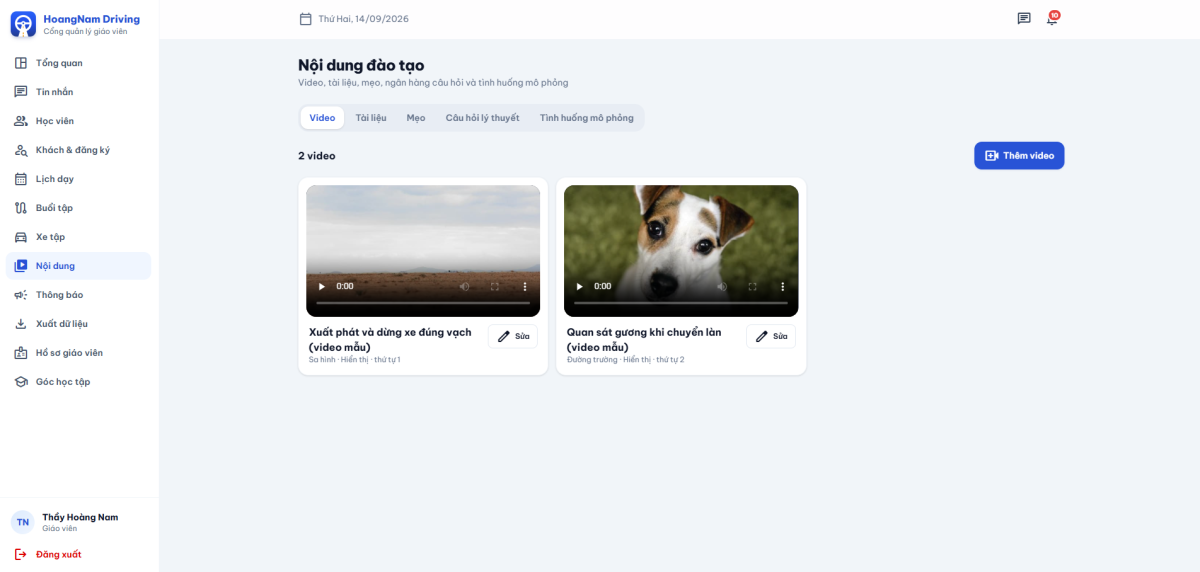The height and width of the screenshot is (572, 1200).
Task: Fullscreen the Quan sát gương video
Action: [753, 287]
